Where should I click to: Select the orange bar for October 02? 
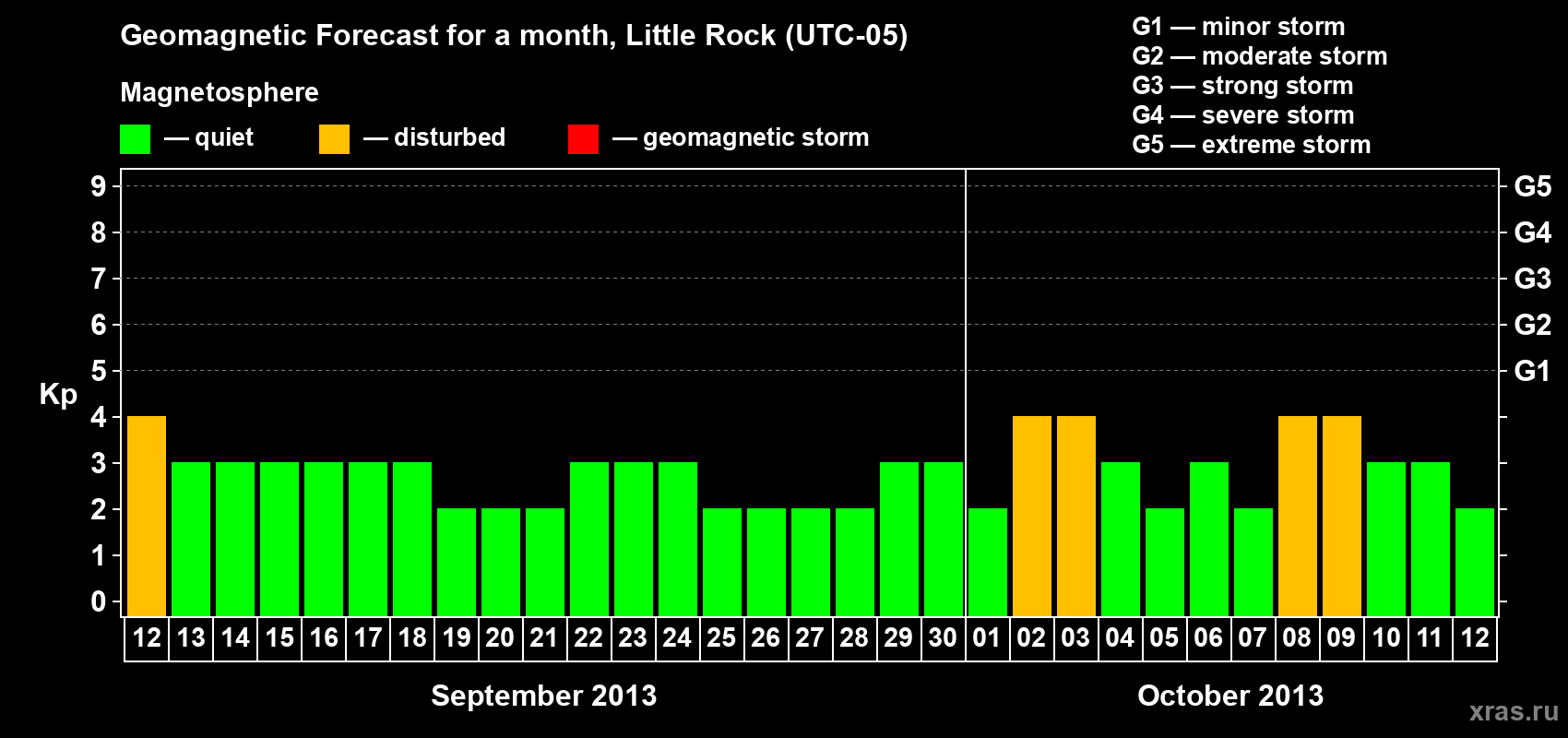(x=1032, y=516)
